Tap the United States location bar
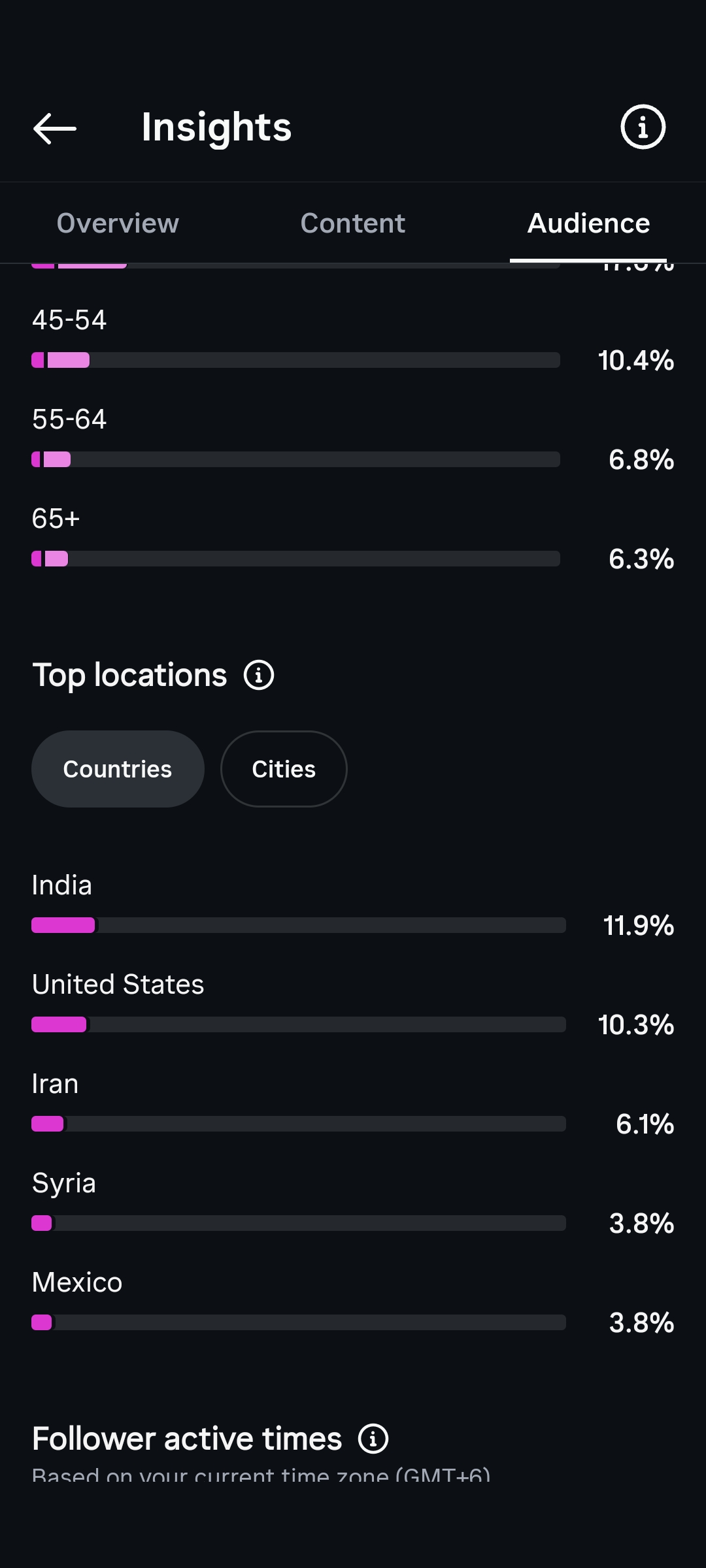 click(299, 1024)
